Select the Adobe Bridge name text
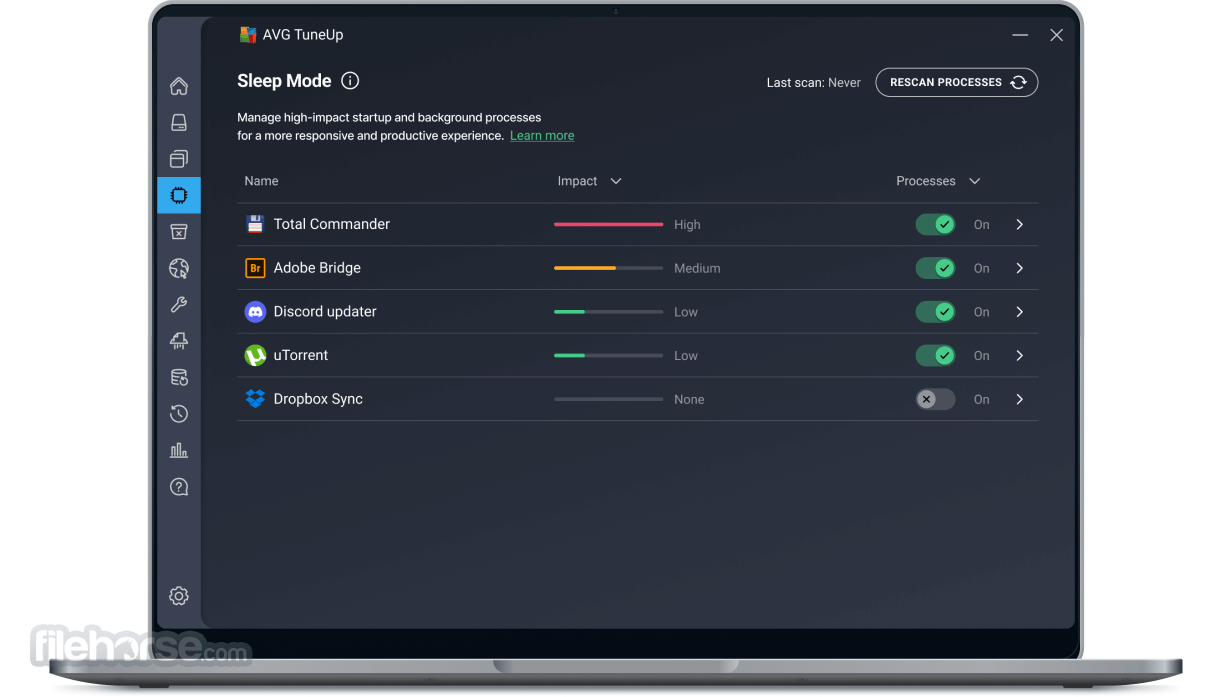1232x697 pixels. click(317, 268)
